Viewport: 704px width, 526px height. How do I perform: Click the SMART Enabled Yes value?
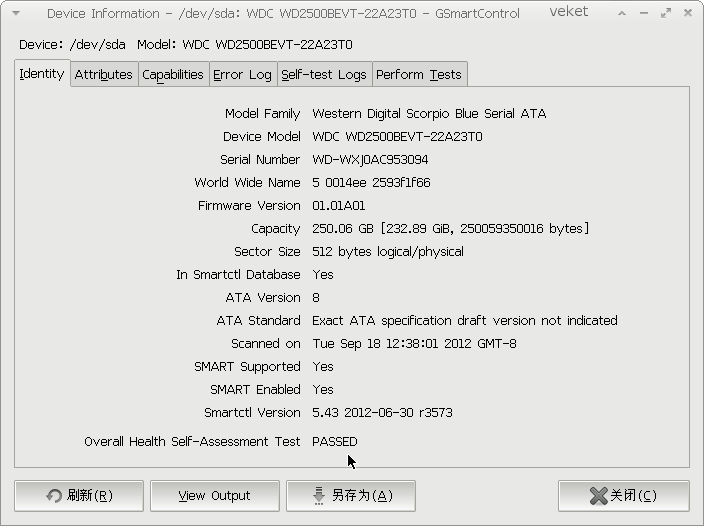322,390
